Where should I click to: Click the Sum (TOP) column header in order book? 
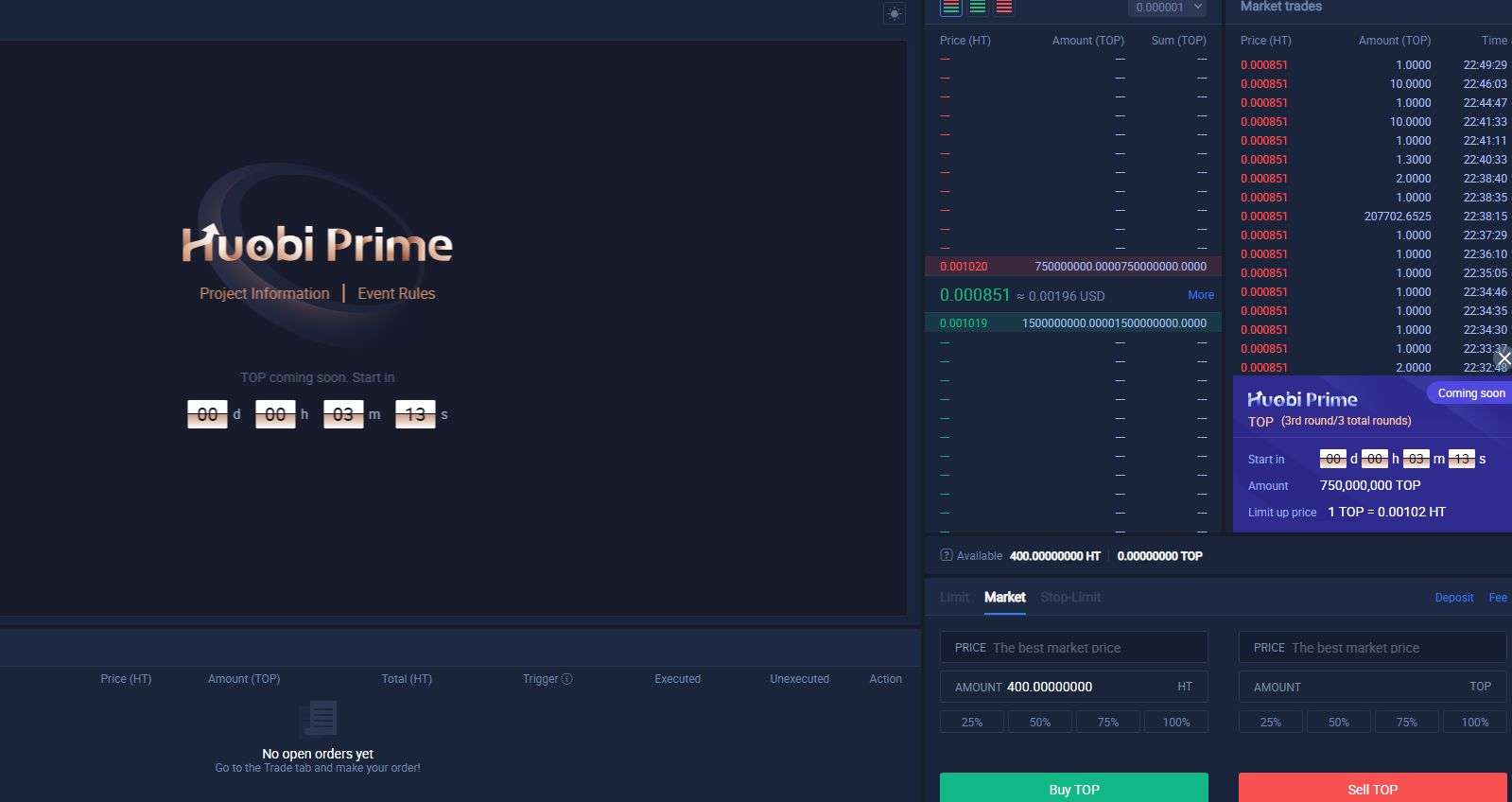click(x=1179, y=41)
